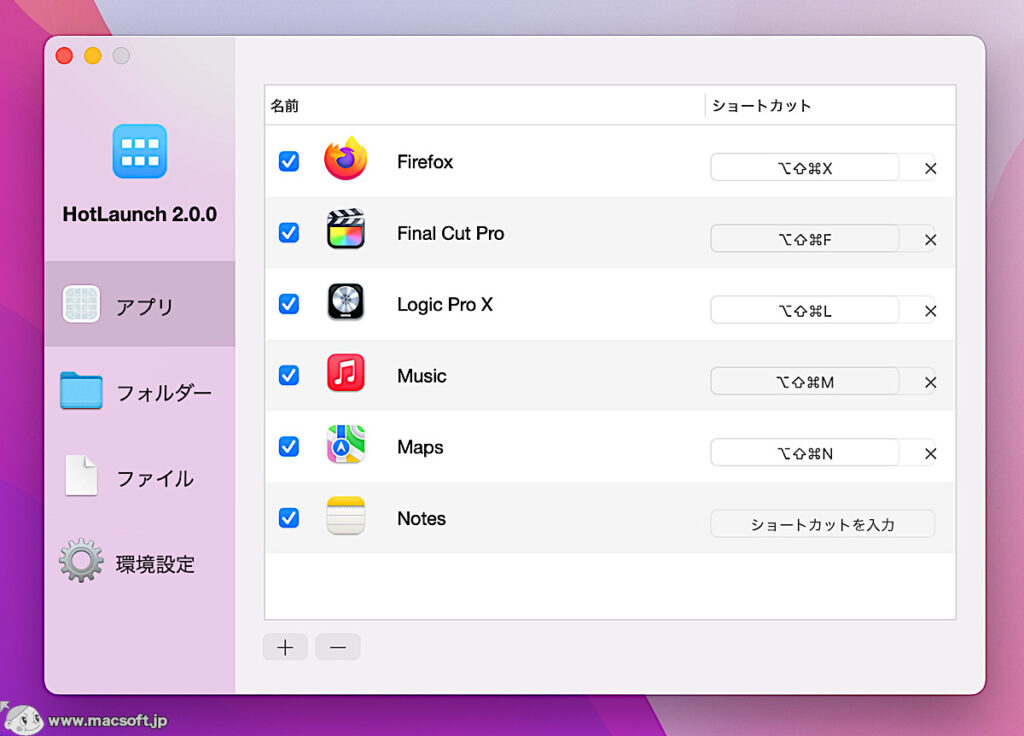Clear the Final Cut Pro shortcut

click(931, 240)
